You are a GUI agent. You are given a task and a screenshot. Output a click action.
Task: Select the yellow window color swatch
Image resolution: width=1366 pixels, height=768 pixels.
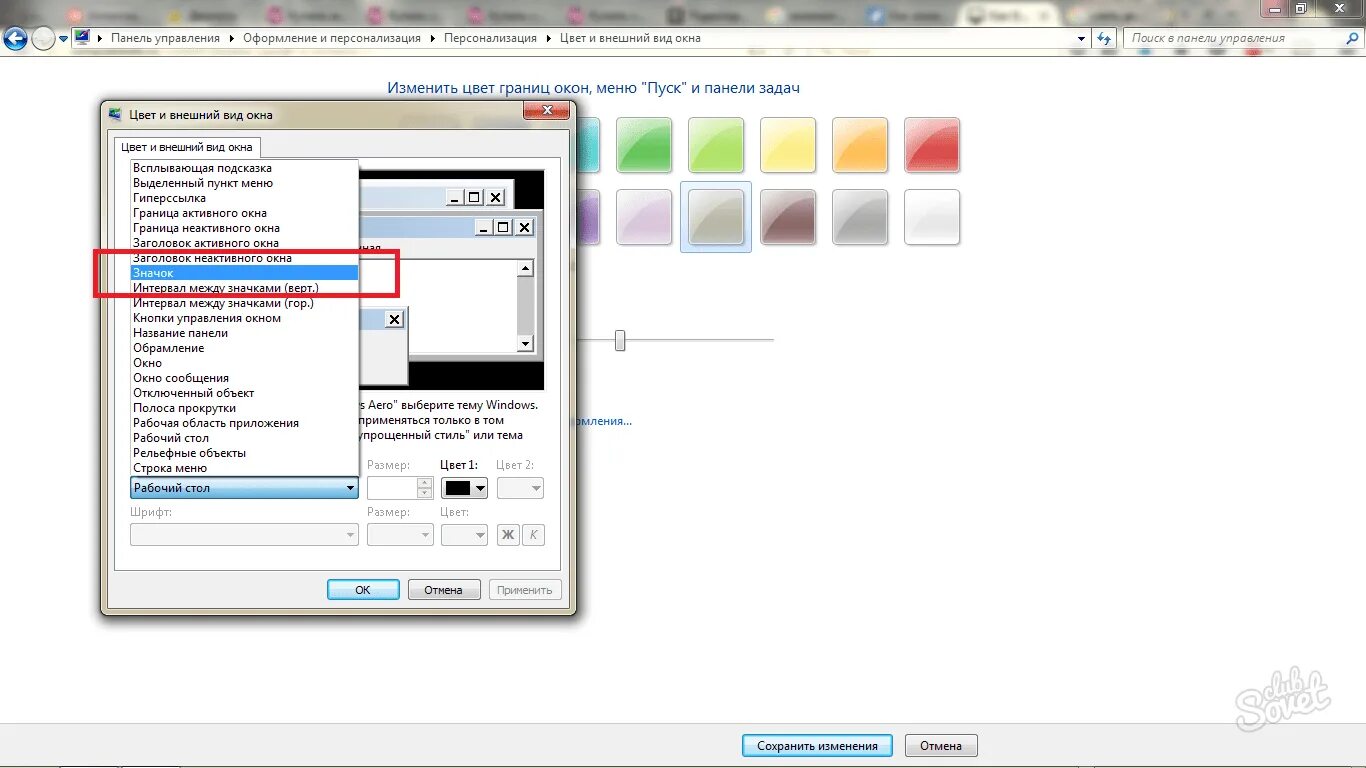pyautogui.click(x=788, y=145)
